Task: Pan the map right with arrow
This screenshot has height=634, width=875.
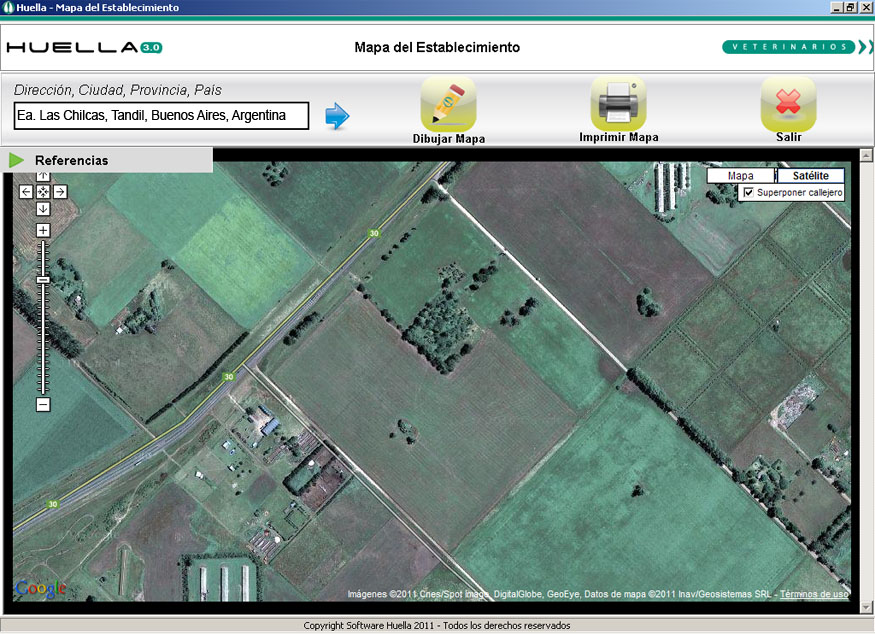Action: 60,192
